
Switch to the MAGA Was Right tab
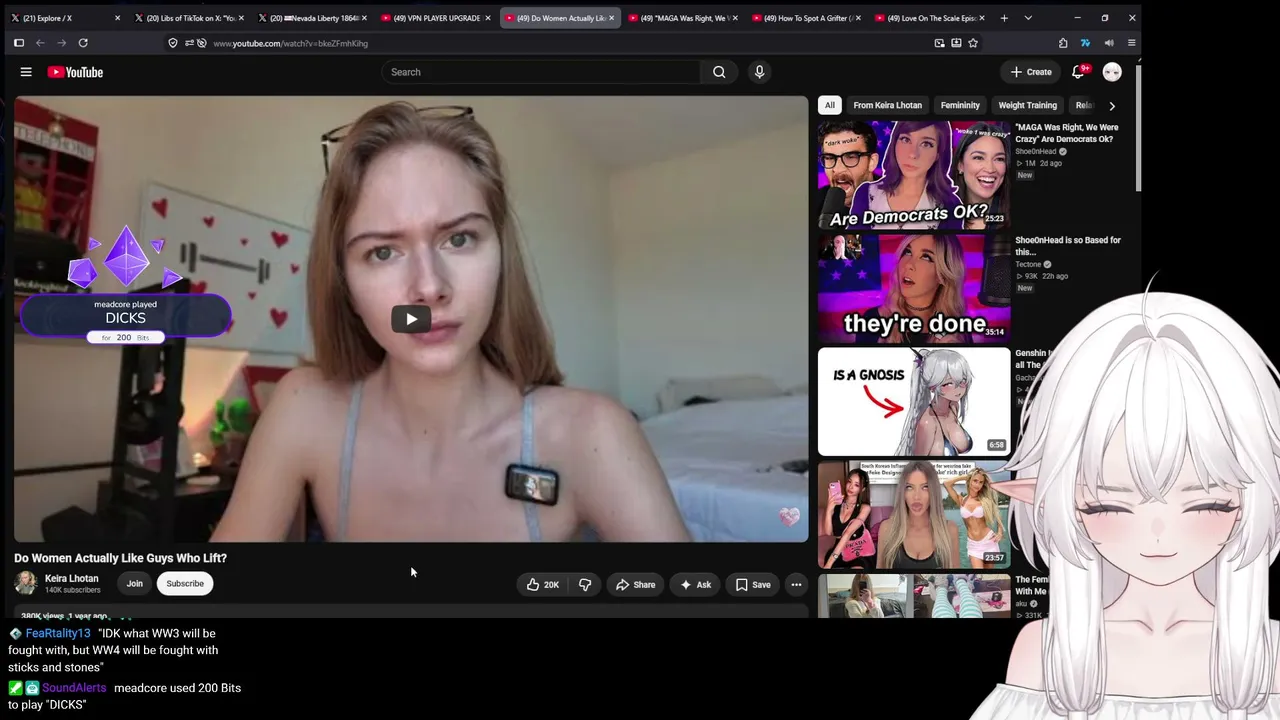click(x=682, y=18)
